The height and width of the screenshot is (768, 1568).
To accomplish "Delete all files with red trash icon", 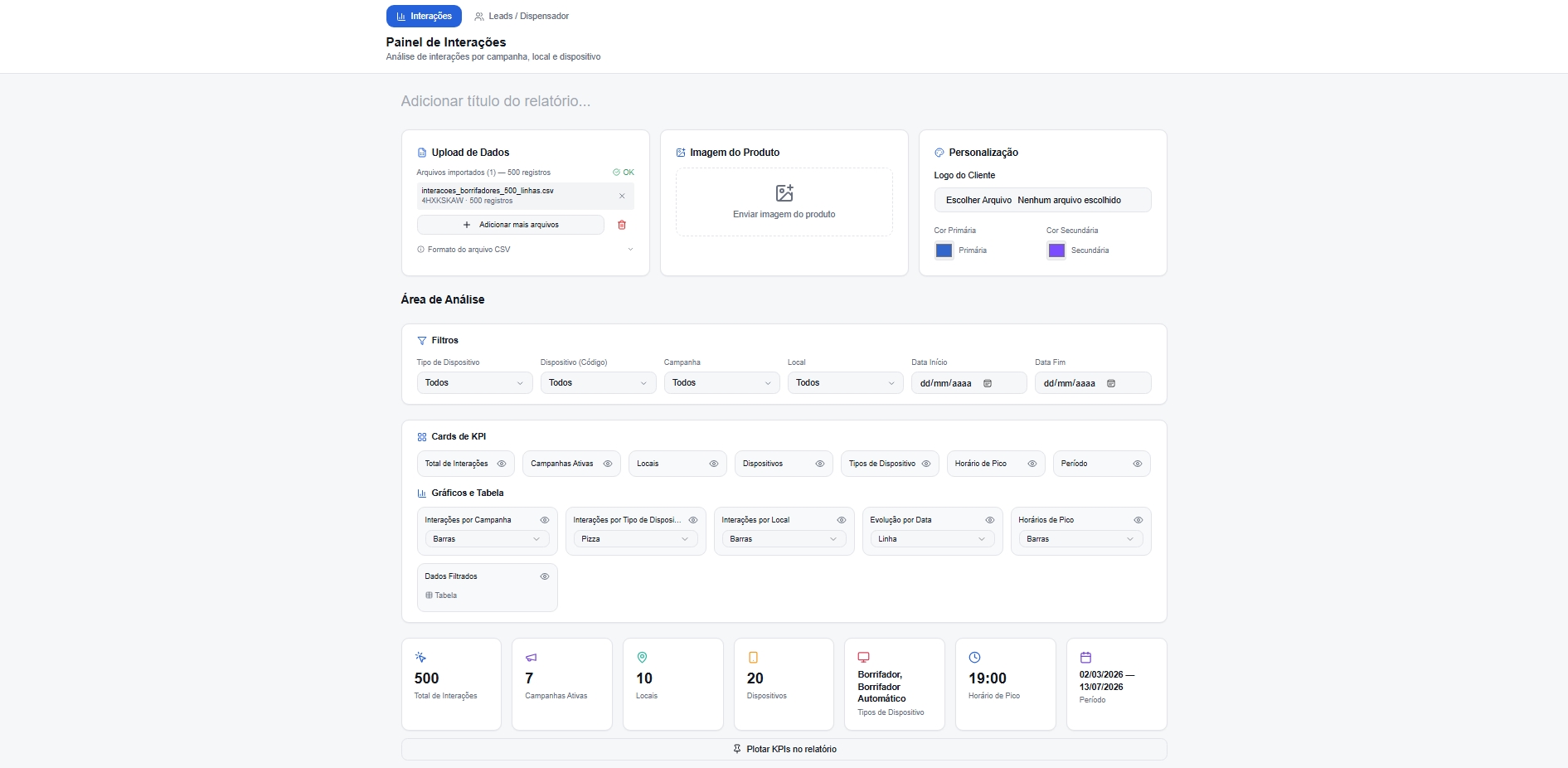I will pyautogui.click(x=622, y=225).
